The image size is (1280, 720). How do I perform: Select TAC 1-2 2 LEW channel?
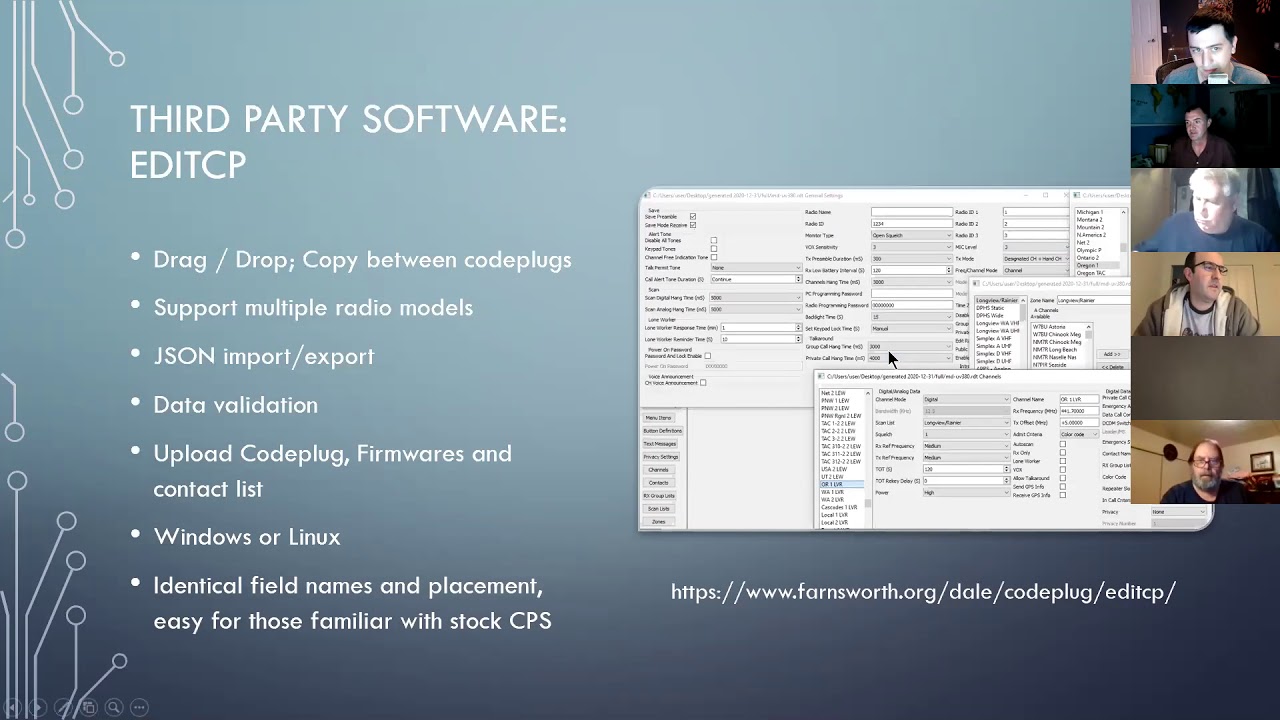pos(841,424)
